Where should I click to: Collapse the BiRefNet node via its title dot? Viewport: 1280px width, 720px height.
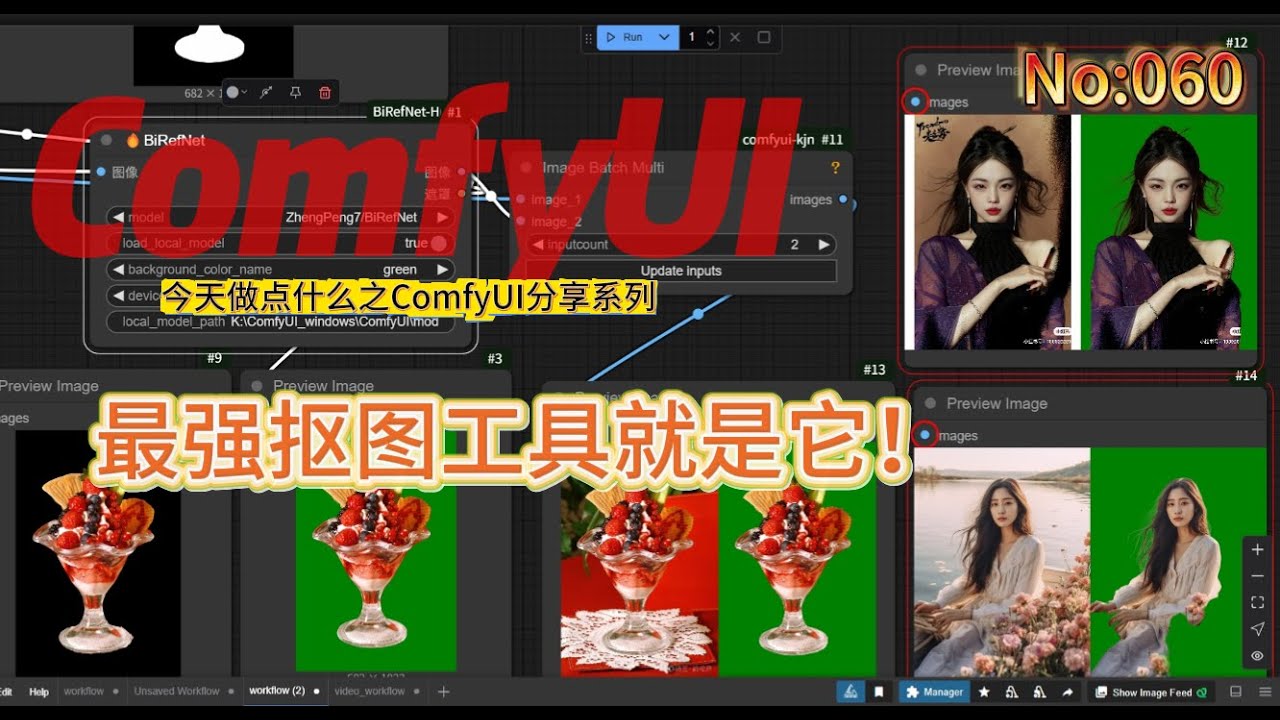pos(106,140)
